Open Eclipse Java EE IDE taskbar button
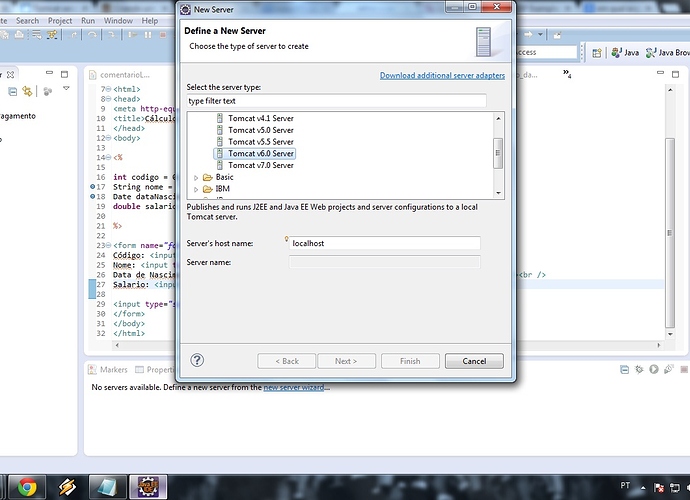Image resolution: width=690 pixels, height=500 pixels. click(148, 487)
